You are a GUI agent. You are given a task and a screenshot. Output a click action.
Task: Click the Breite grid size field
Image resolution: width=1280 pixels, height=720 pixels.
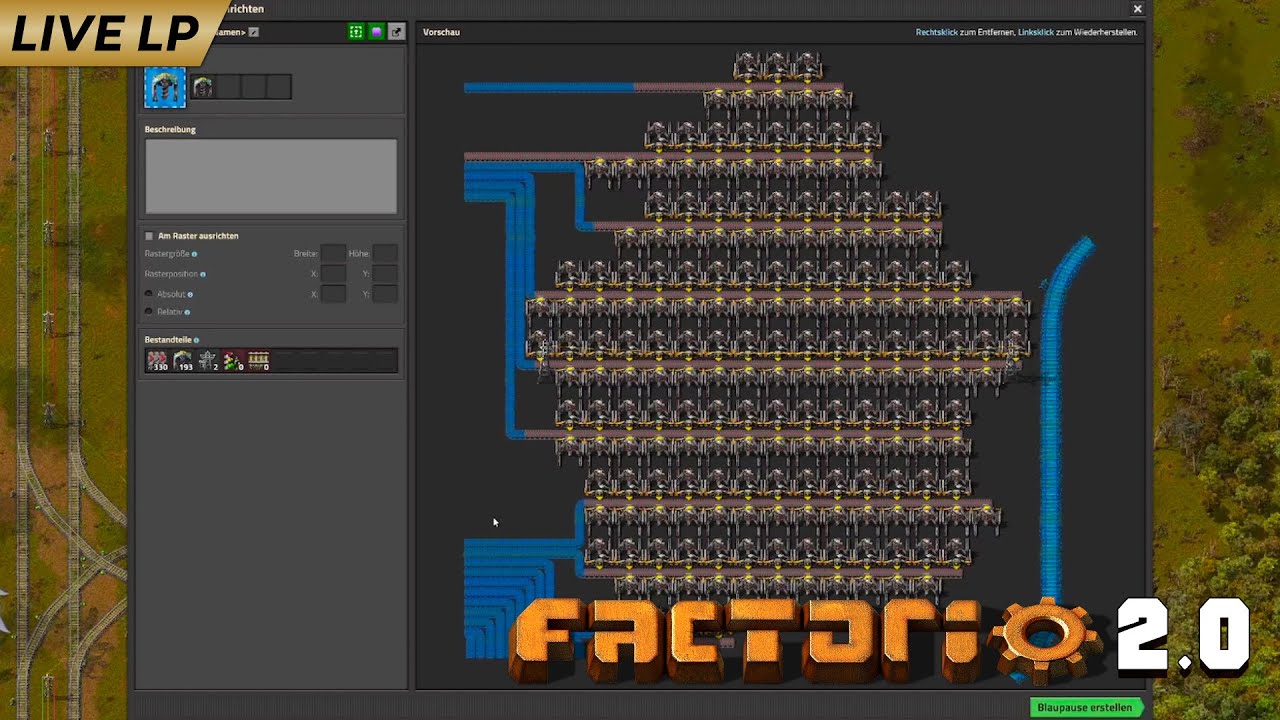click(334, 254)
